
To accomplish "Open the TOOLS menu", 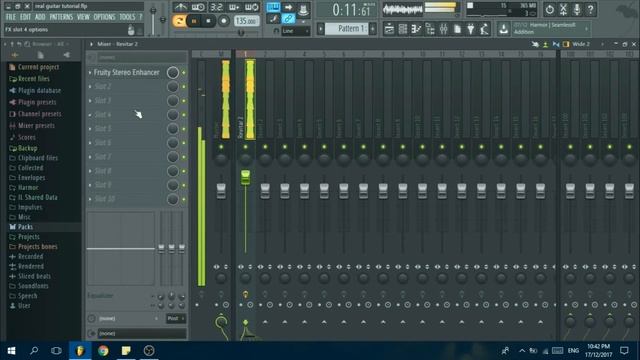I will point(127,17).
